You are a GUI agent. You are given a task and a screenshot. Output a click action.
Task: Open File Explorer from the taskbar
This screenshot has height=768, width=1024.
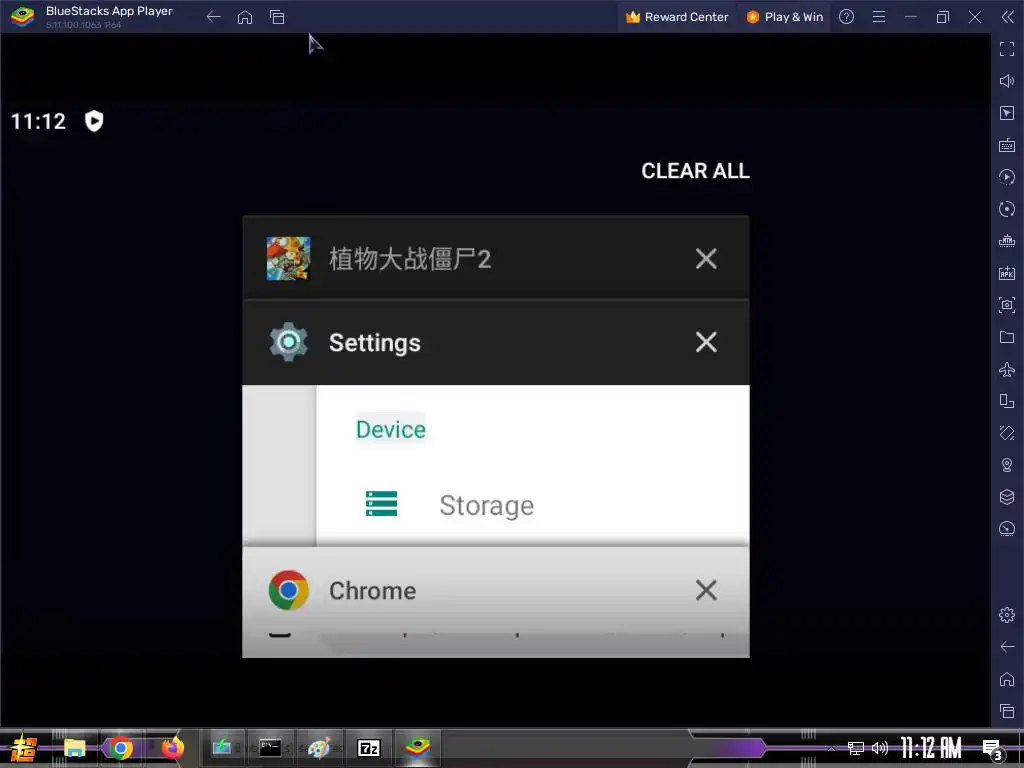coord(74,748)
